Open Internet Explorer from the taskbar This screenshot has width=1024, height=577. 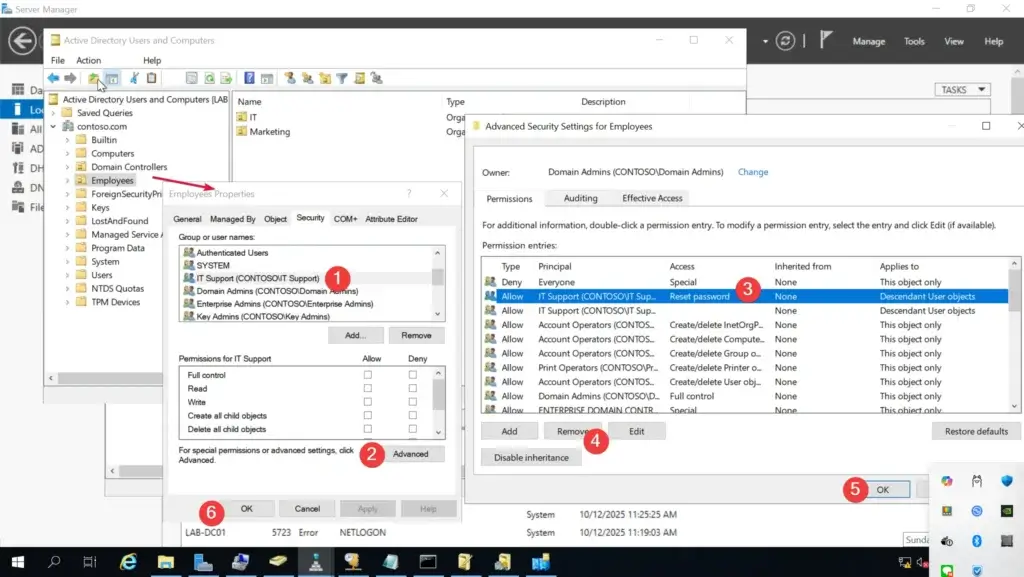coord(128,562)
